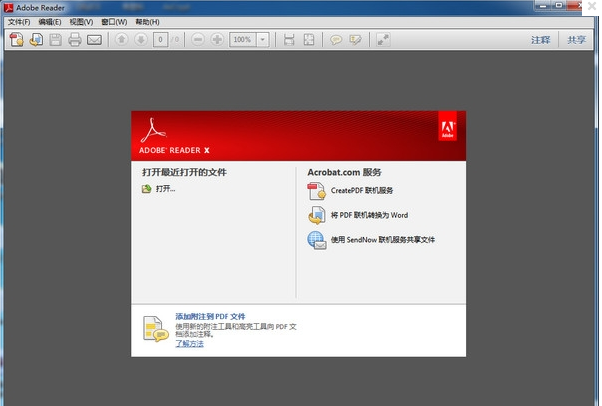Viewport: 602px width, 406px height.
Task: Minimize the Adobe Reader window
Action: point(543,5)
